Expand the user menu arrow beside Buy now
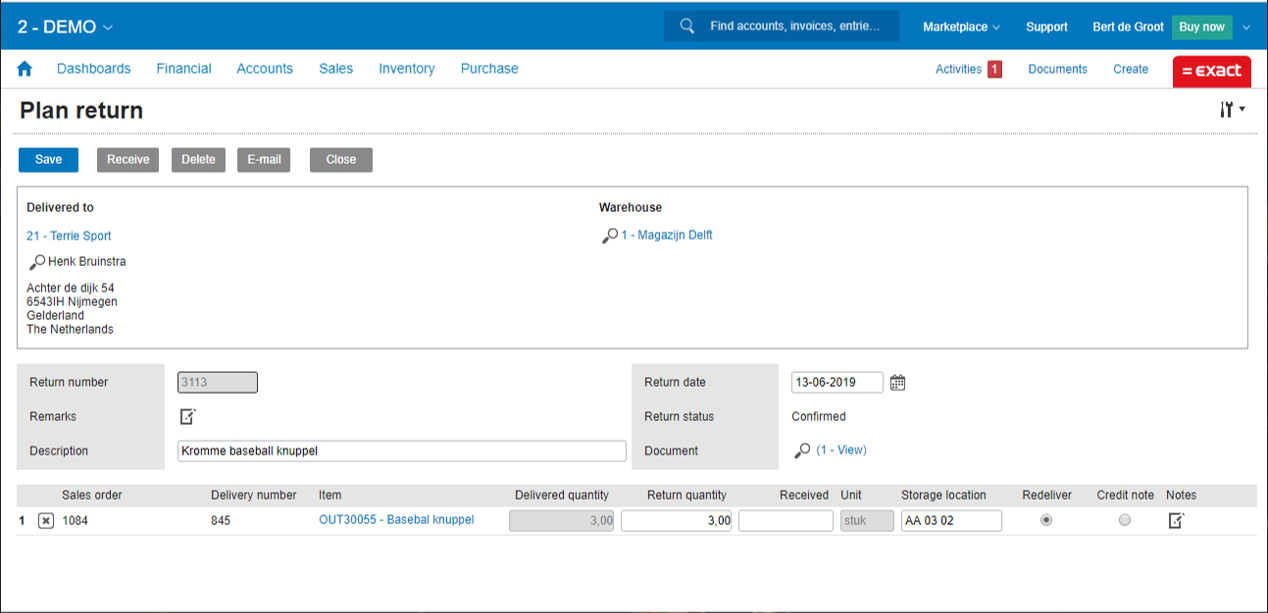Viewport: 1268px width, 613px height. [1246, 27]
